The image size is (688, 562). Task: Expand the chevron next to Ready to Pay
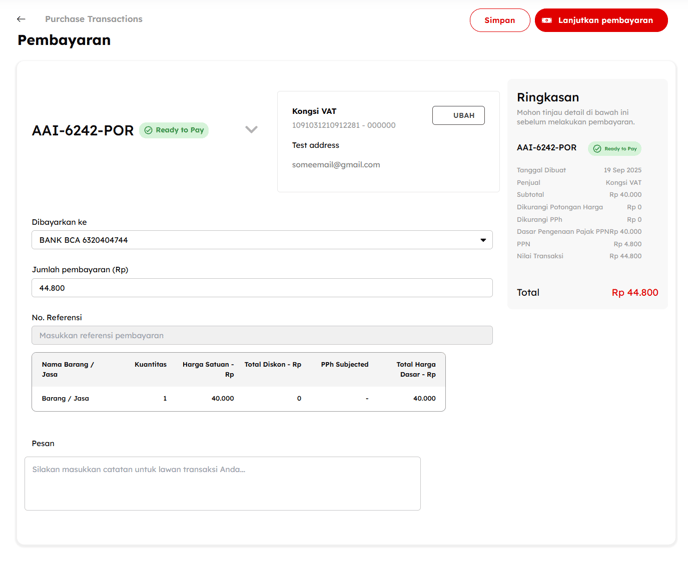click(x=251, y=130)
